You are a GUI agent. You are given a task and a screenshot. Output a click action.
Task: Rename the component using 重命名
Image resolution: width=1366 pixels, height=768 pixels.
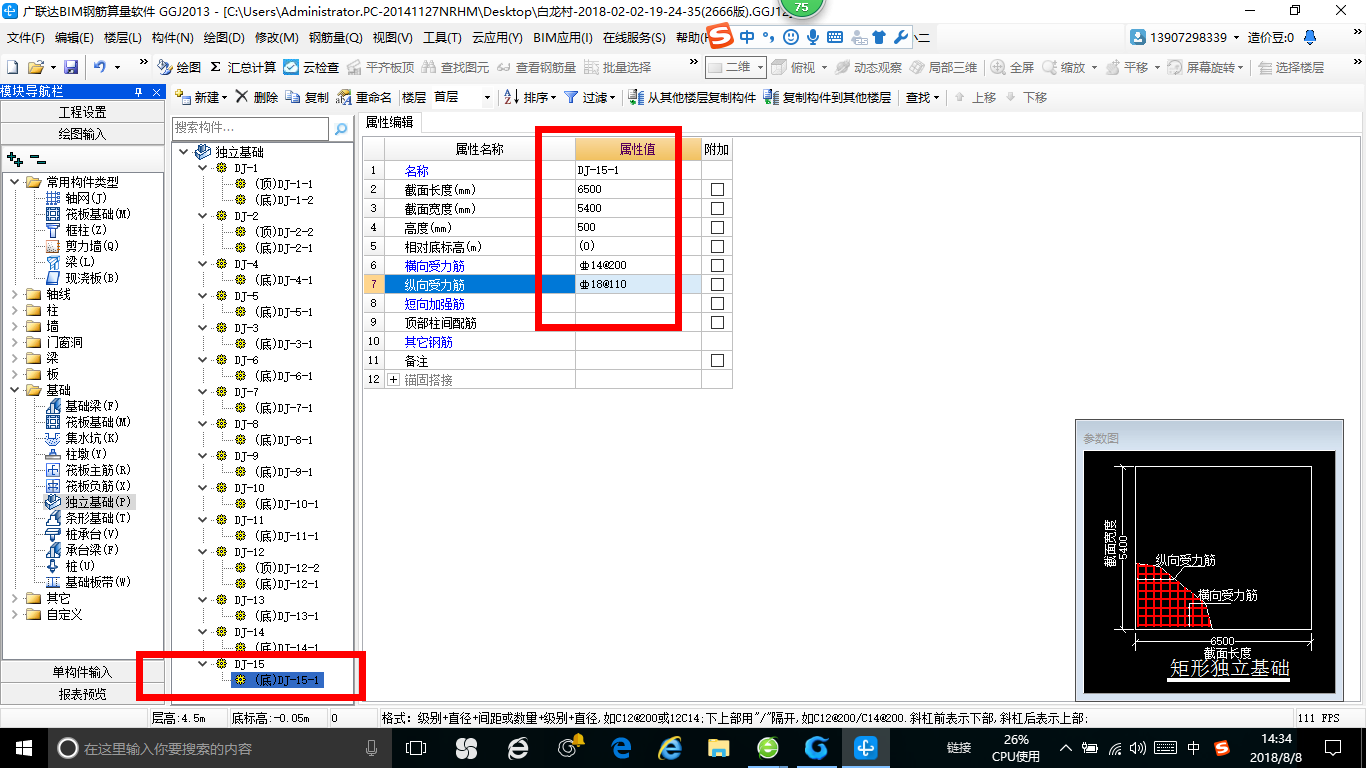[364, 97]
